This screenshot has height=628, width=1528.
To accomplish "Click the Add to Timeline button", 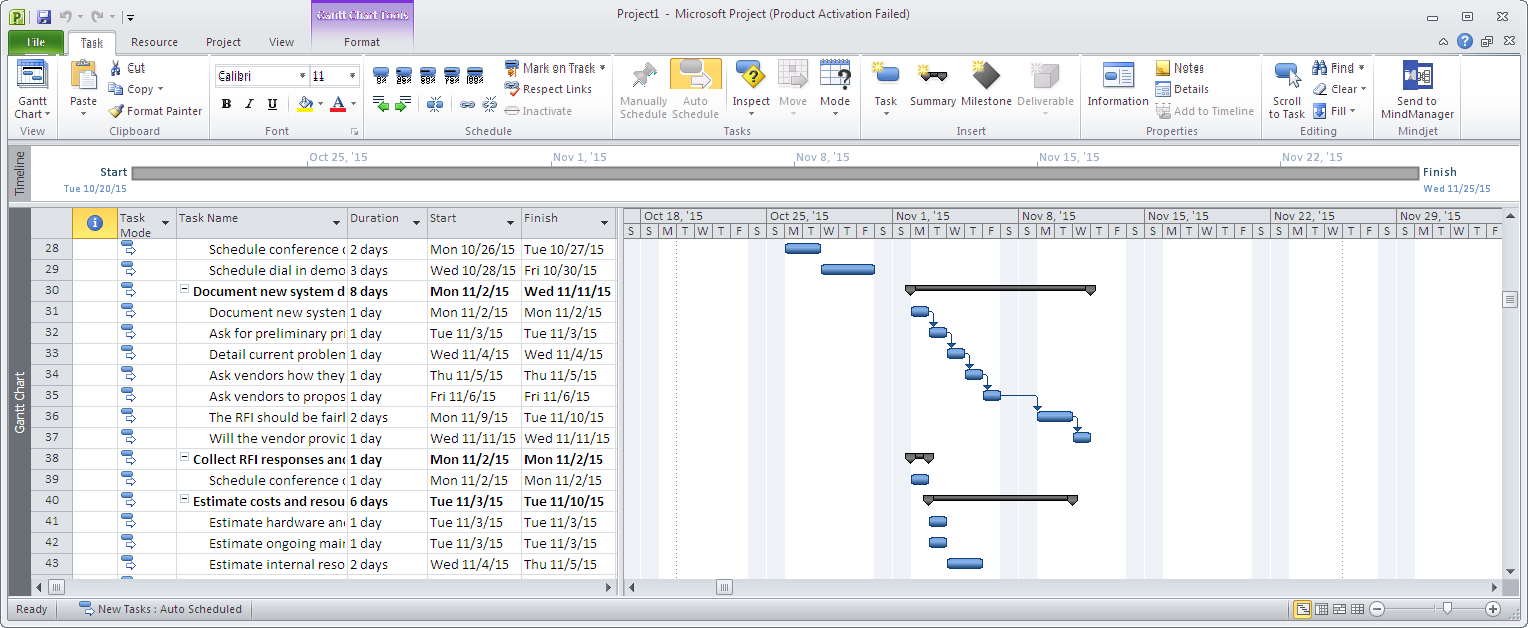I will 1205,111.
